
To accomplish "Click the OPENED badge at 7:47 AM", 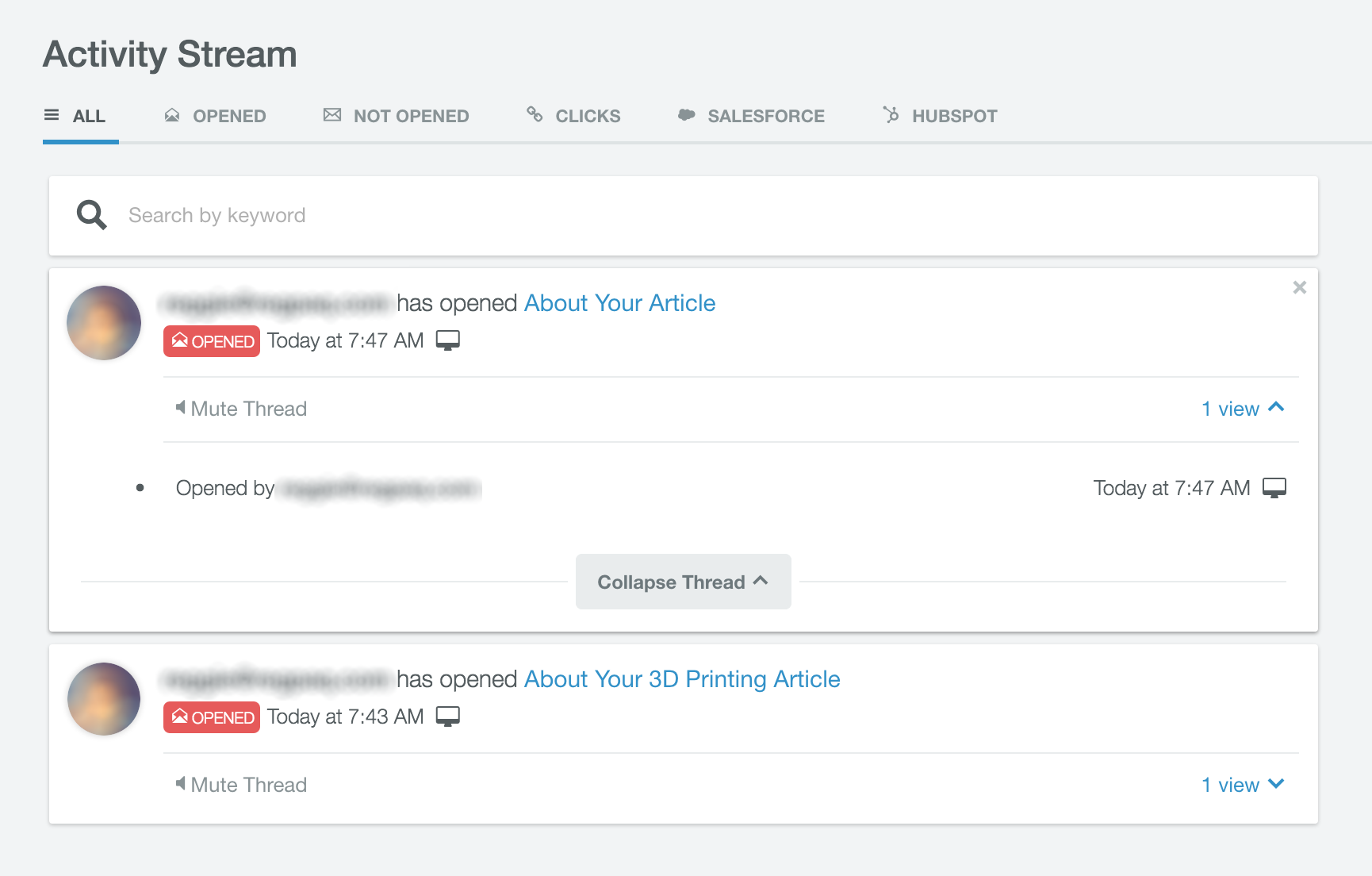I will (212, 341).
